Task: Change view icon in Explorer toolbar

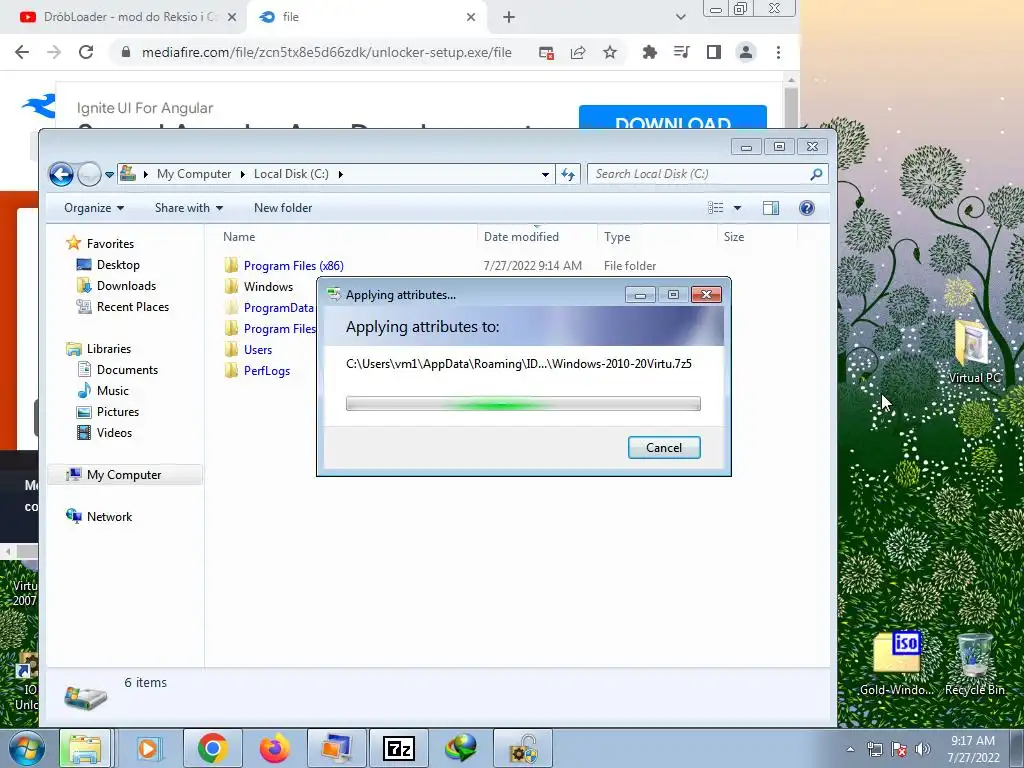Action: click(716, 208)
